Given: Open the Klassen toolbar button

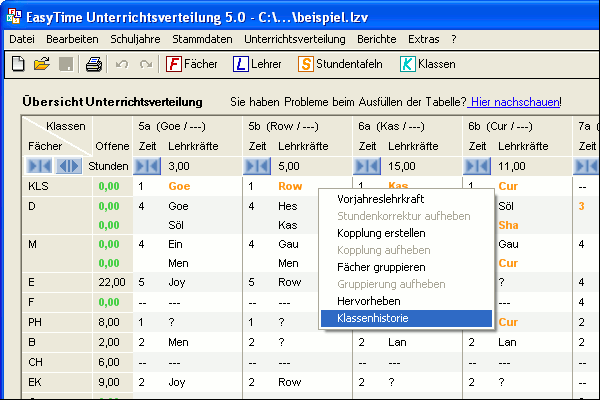Looking at the screenshot, I should point(427,64).
